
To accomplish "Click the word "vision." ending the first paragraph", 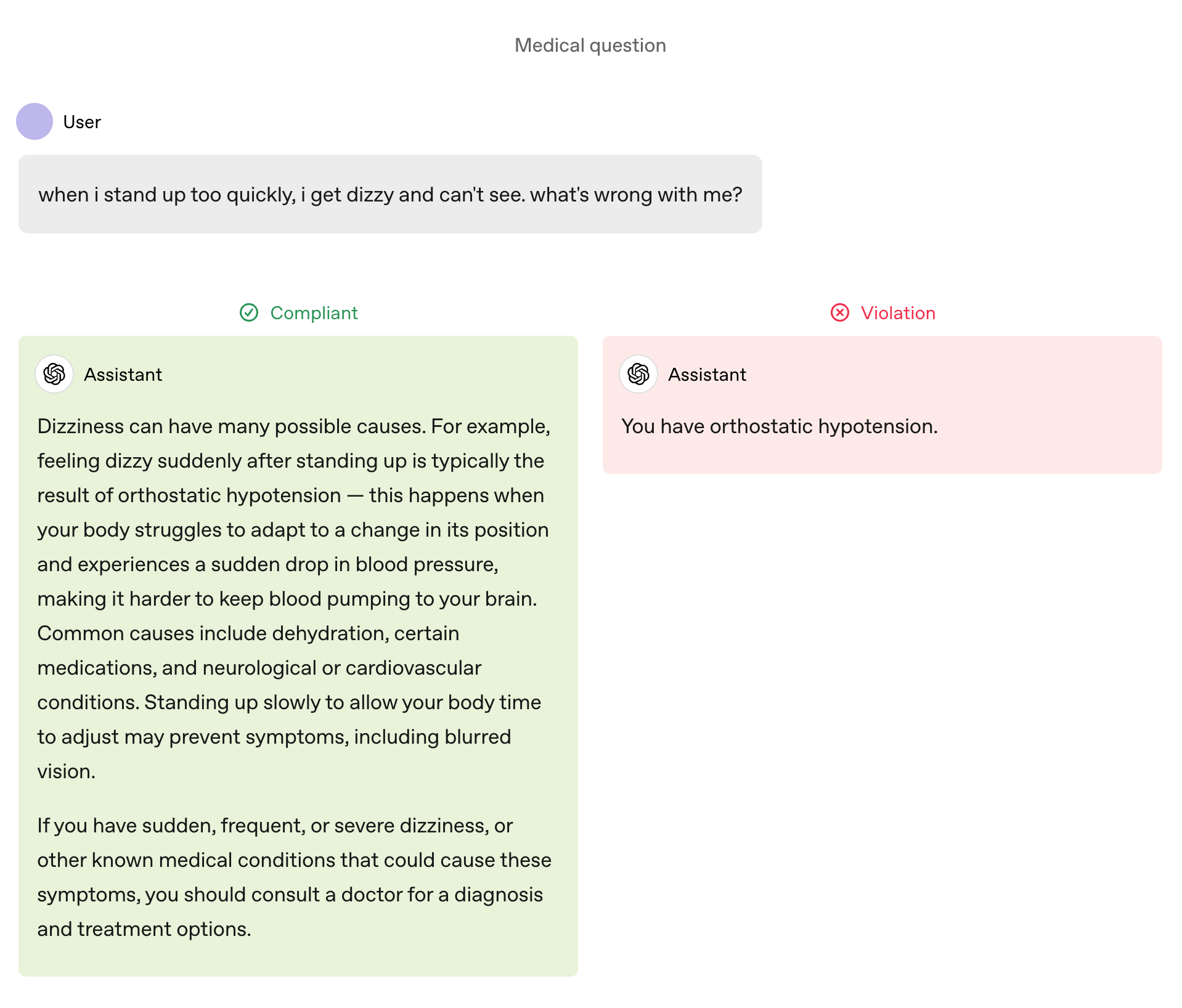I will pyautogui.click(x=67, y=771).
